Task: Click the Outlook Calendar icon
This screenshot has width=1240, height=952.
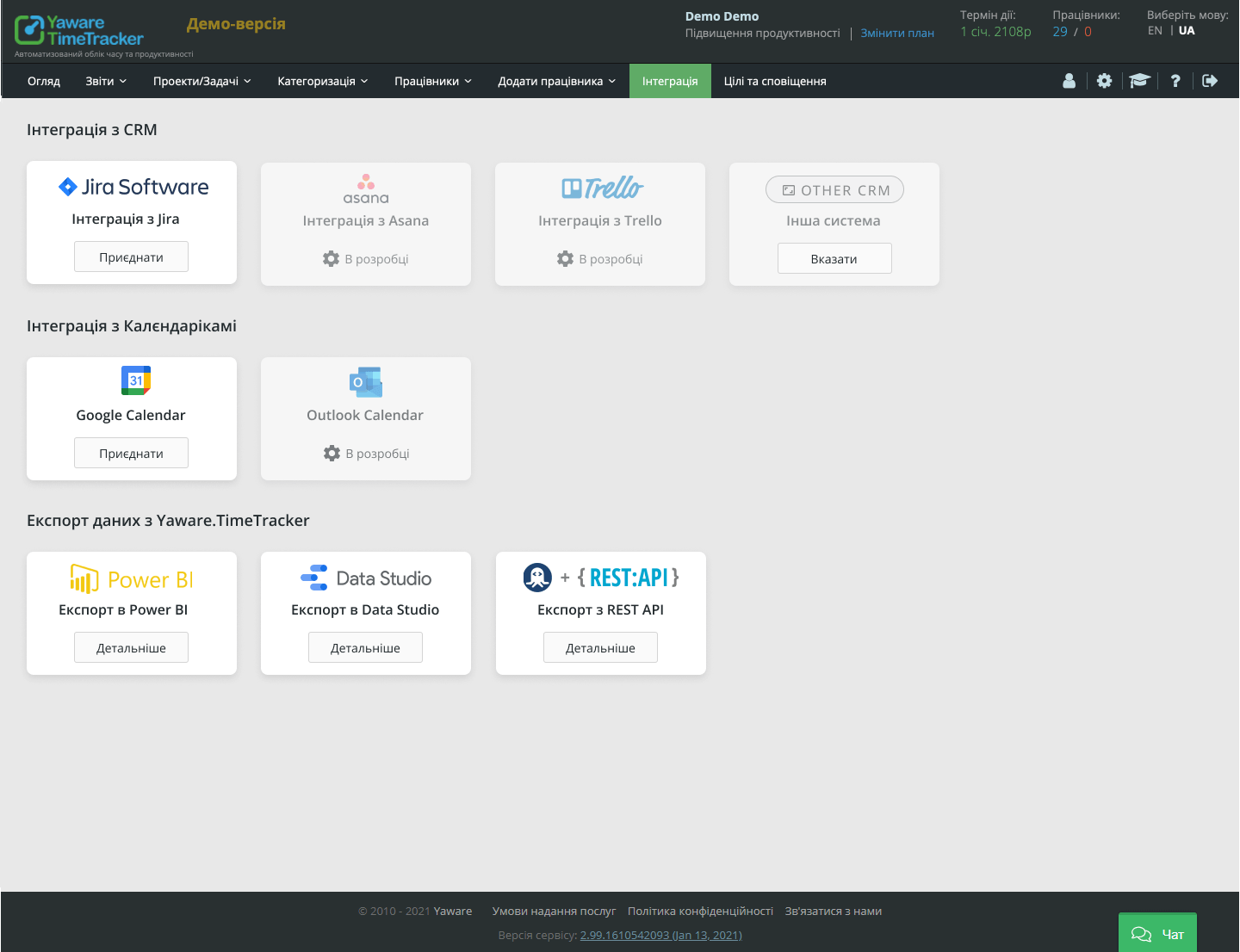Action: [x=365, y=381]
